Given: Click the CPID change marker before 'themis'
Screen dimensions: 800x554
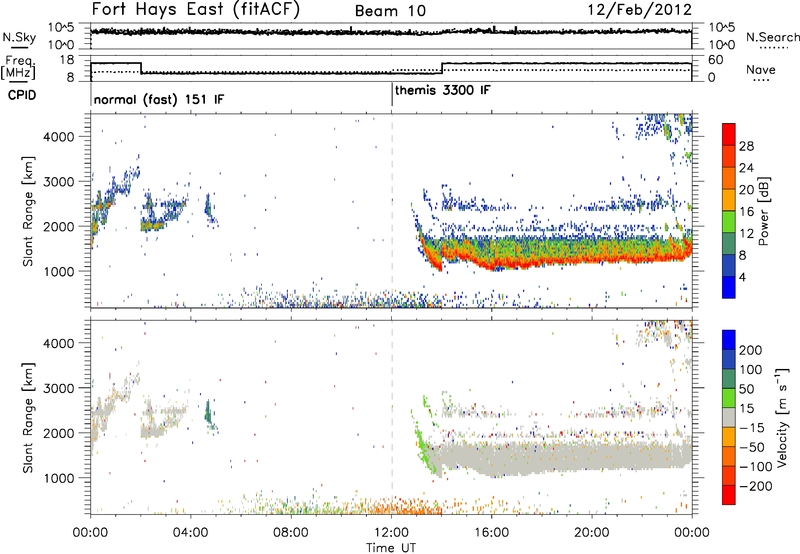Looking at the screenshot, I should click(392, 94).
